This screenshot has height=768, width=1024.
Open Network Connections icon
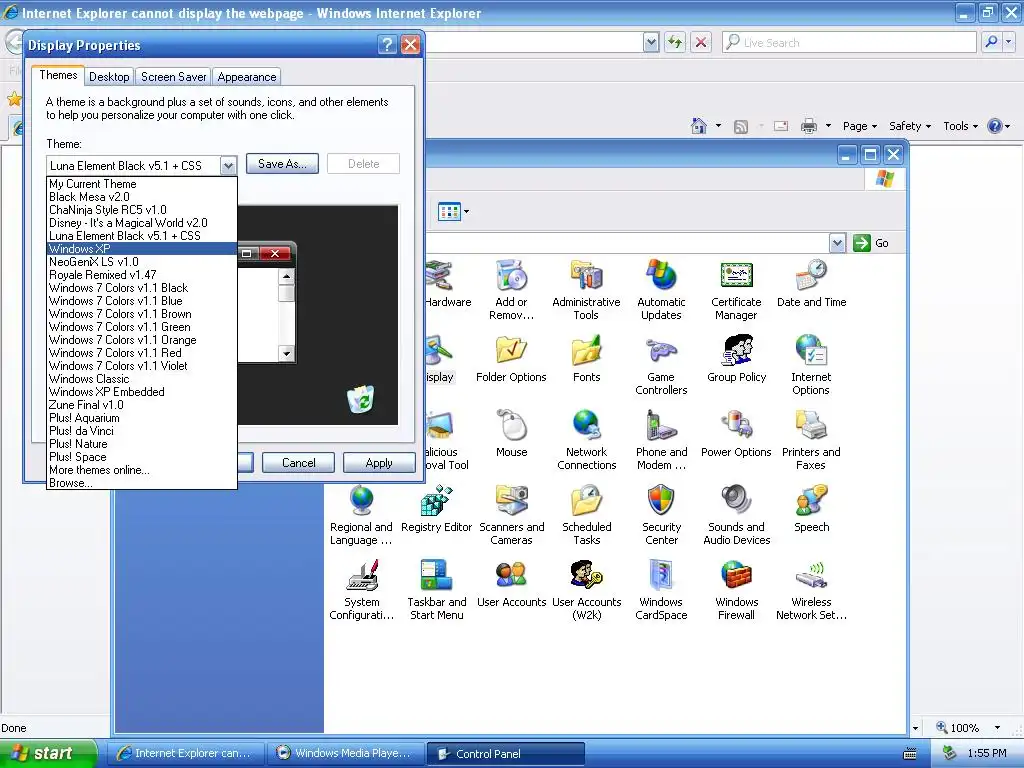(586, 440)
